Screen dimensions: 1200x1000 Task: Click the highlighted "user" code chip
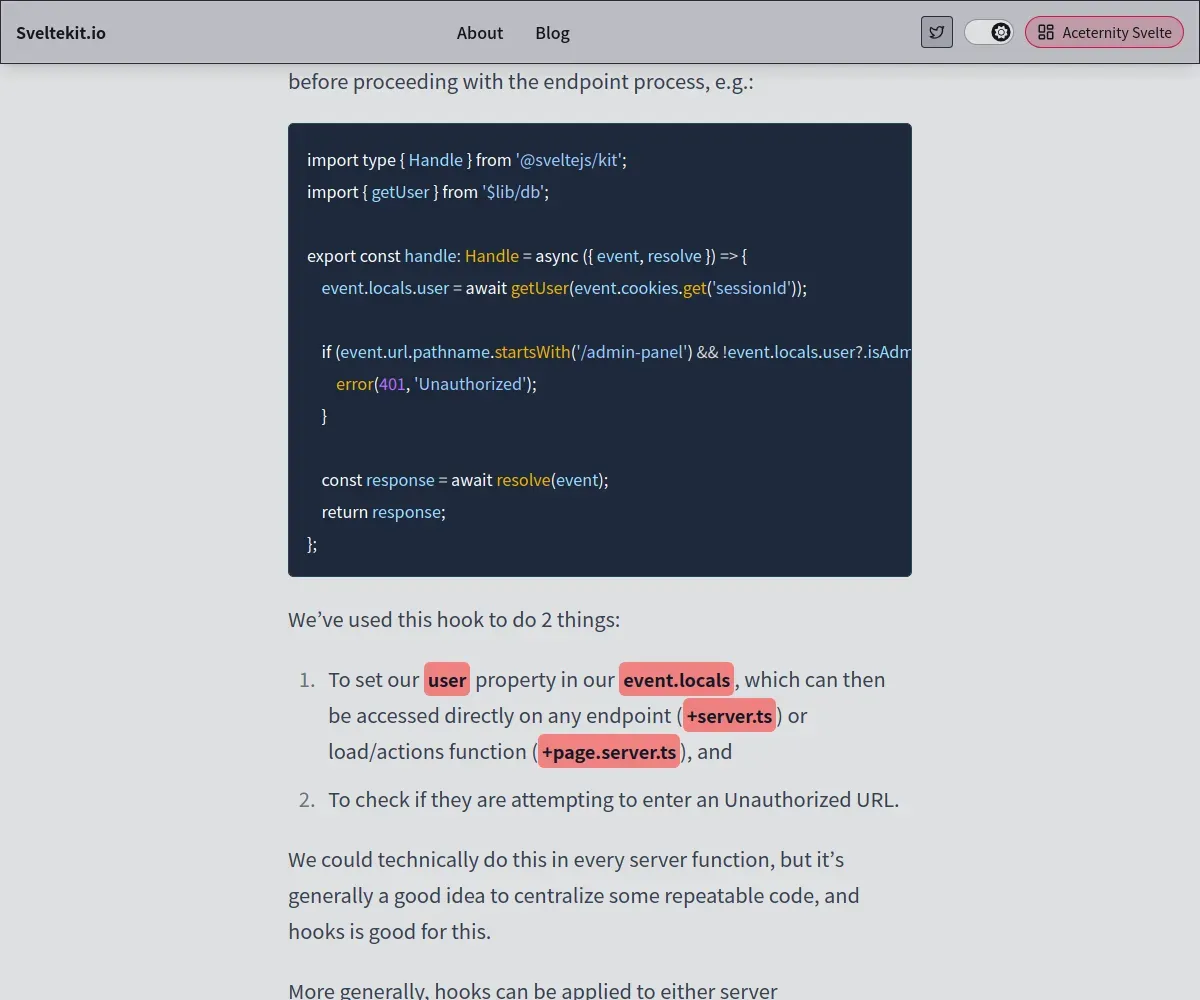tap(447, 680)
